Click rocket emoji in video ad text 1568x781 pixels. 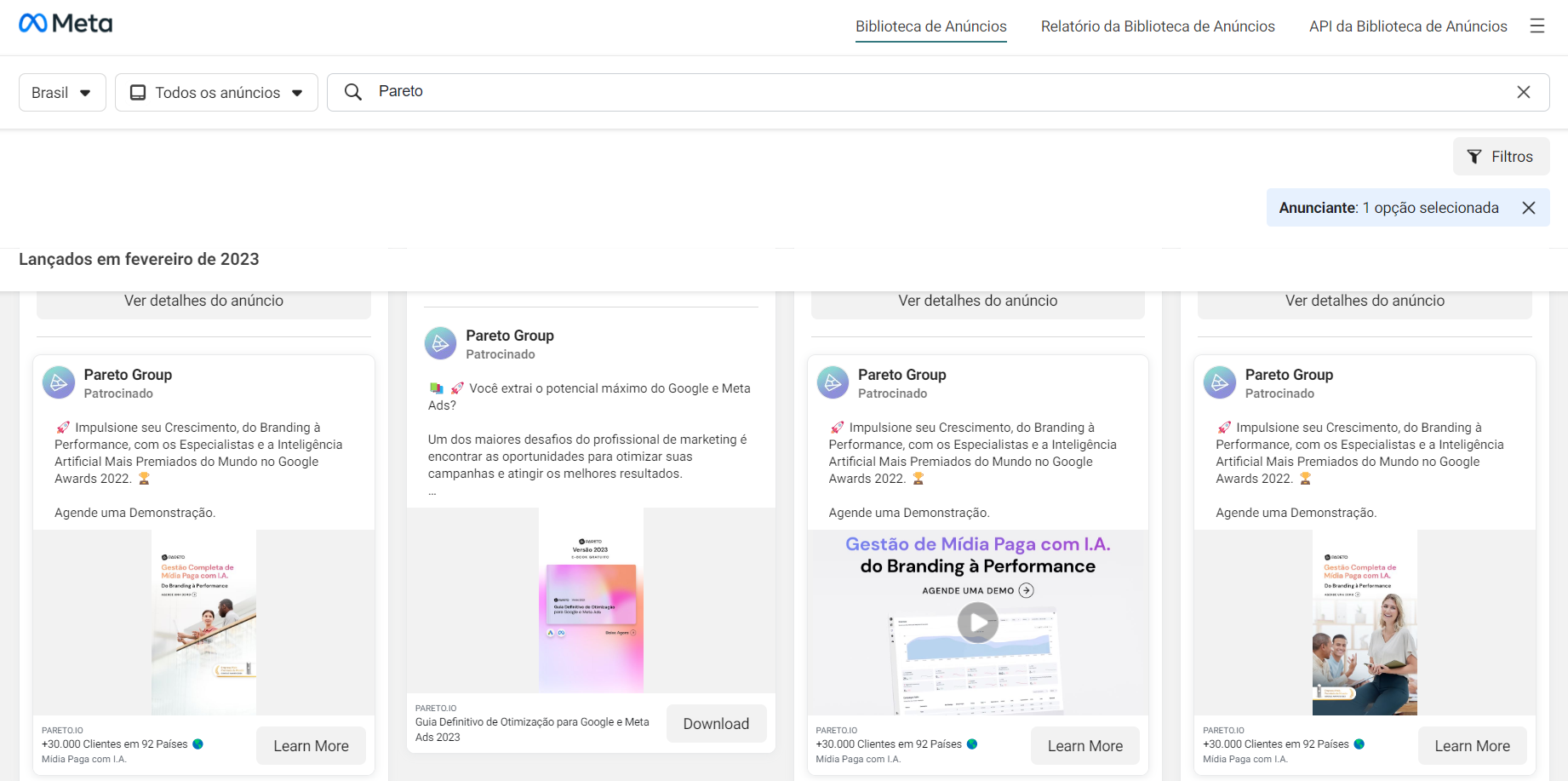(x=838, y=428)
